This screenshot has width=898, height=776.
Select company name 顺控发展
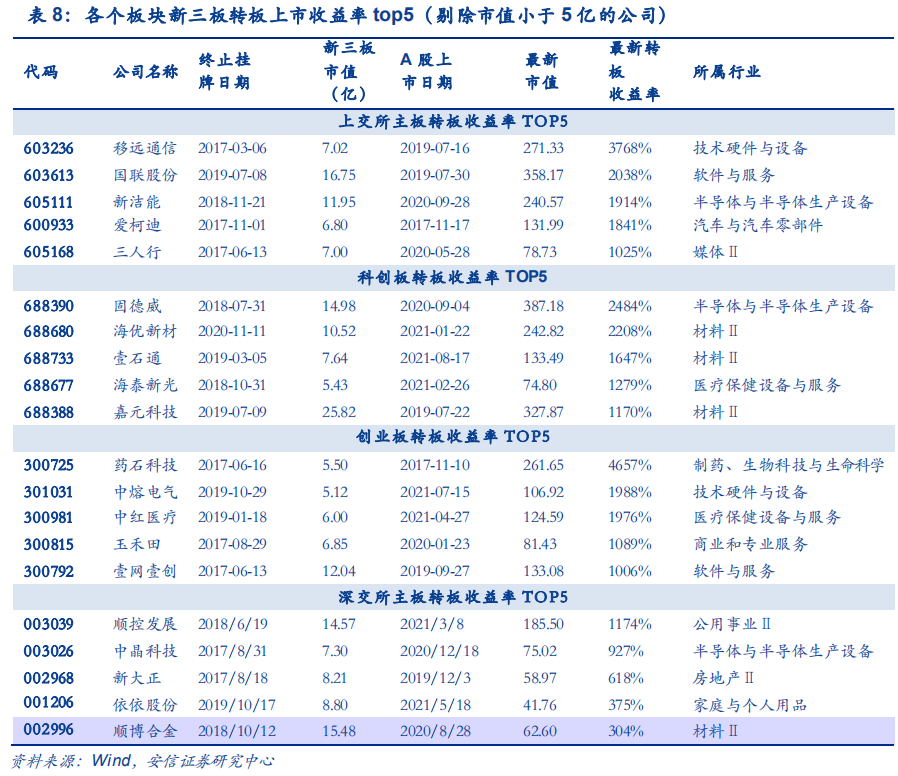(145, 624)
